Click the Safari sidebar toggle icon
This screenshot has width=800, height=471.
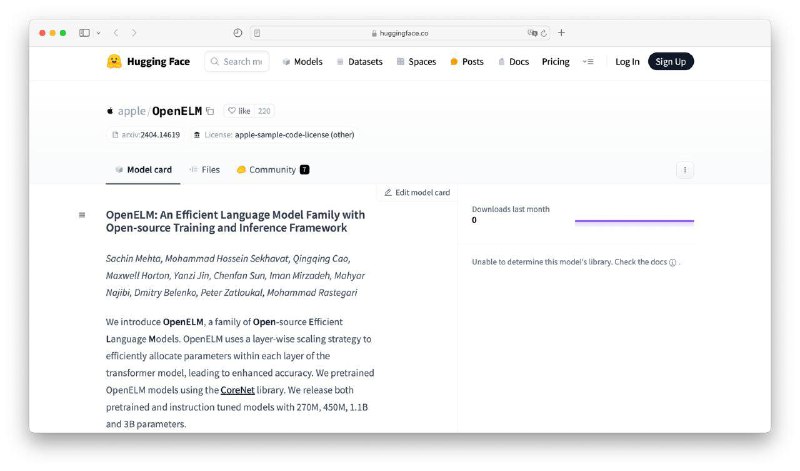pos(85,33)
